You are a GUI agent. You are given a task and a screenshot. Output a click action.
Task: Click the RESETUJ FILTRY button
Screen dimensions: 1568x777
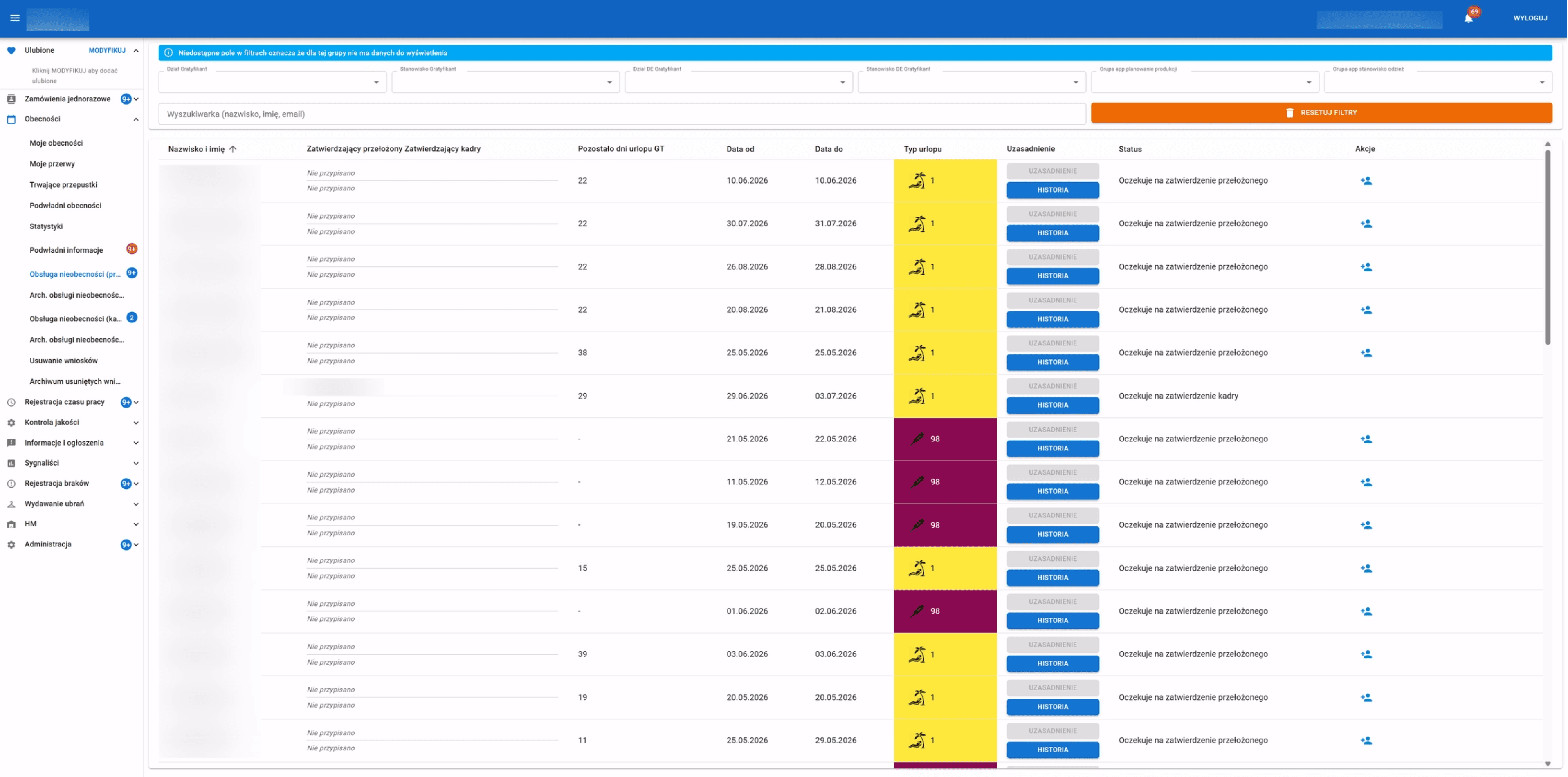pos(1321,112)
